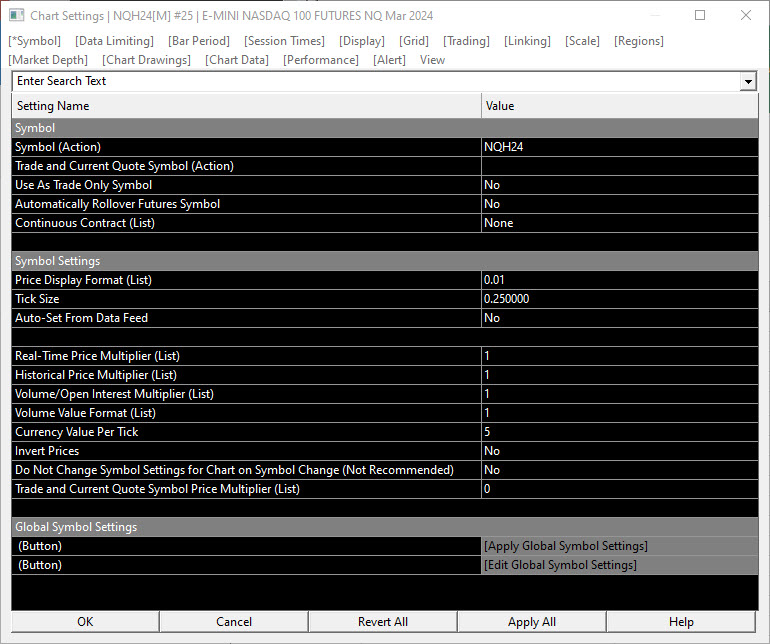
Task: Open the search text dropdown arrow
Action: click(x=748, y=81)
